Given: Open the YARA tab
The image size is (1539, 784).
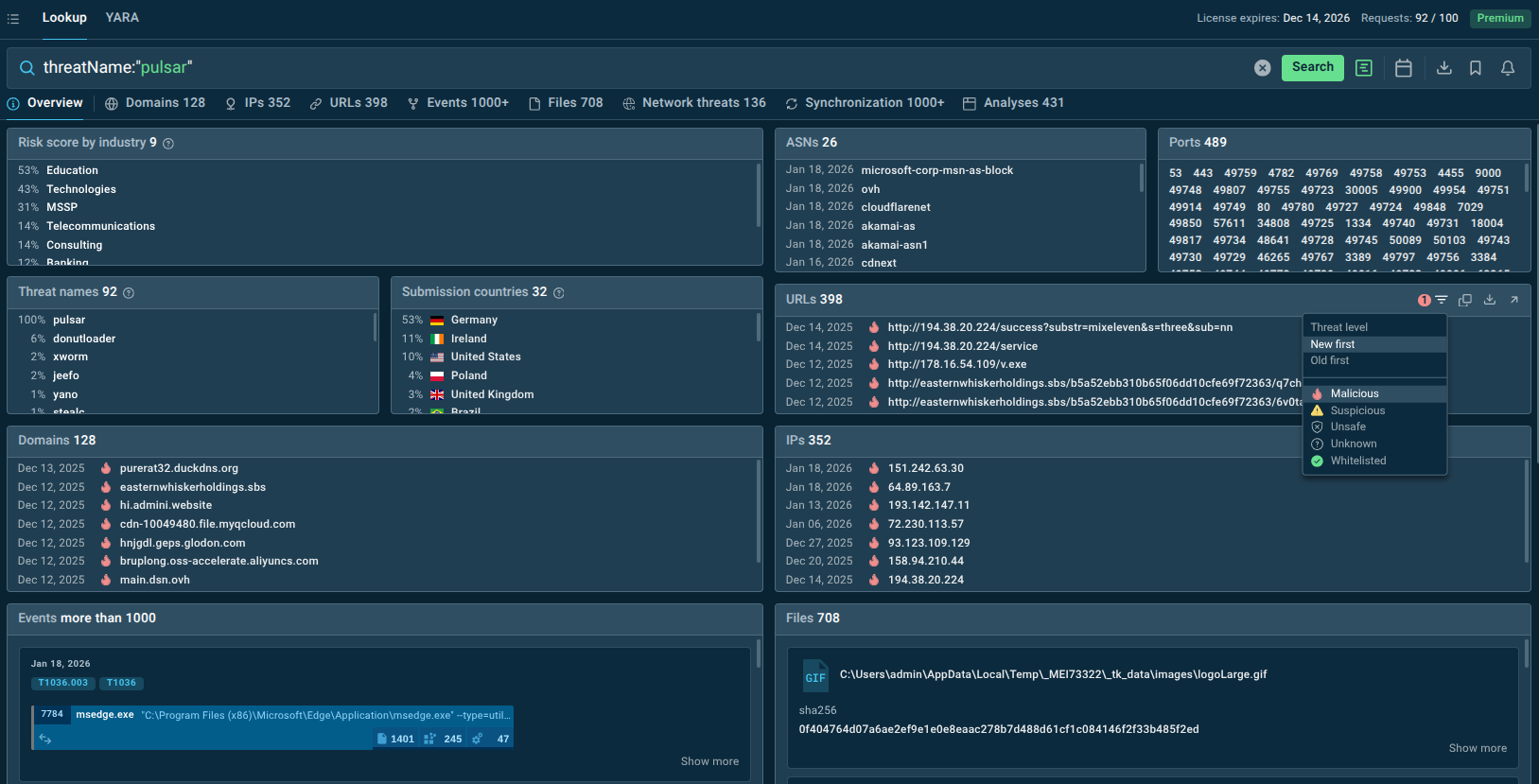Looking at the screenshot, I should [122, 18].
